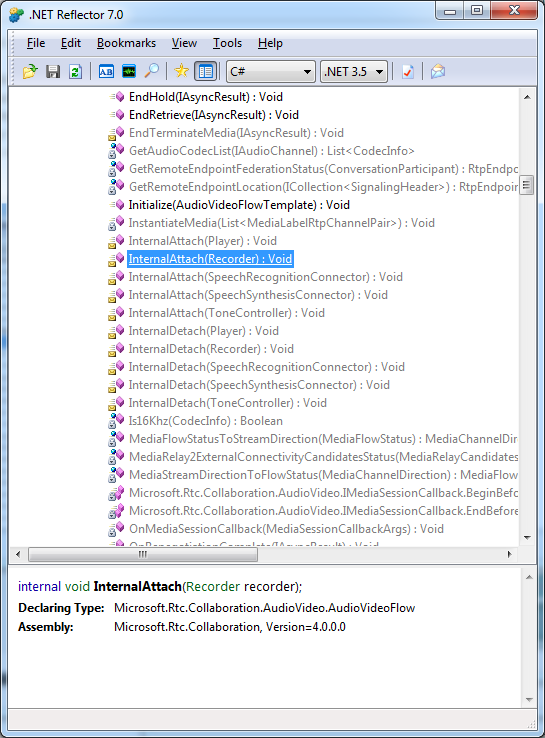Image resolution: width=545 pixels, height=738 pixels.
Task: Open the Bookmarks menu
Action: [x=126, y=43]
